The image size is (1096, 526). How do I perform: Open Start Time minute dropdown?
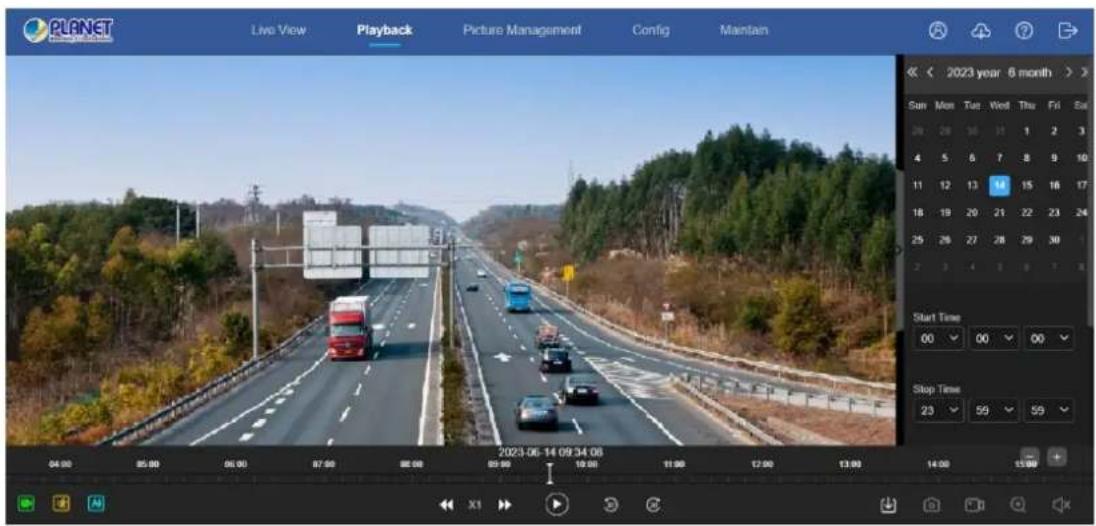coord(993,337)
